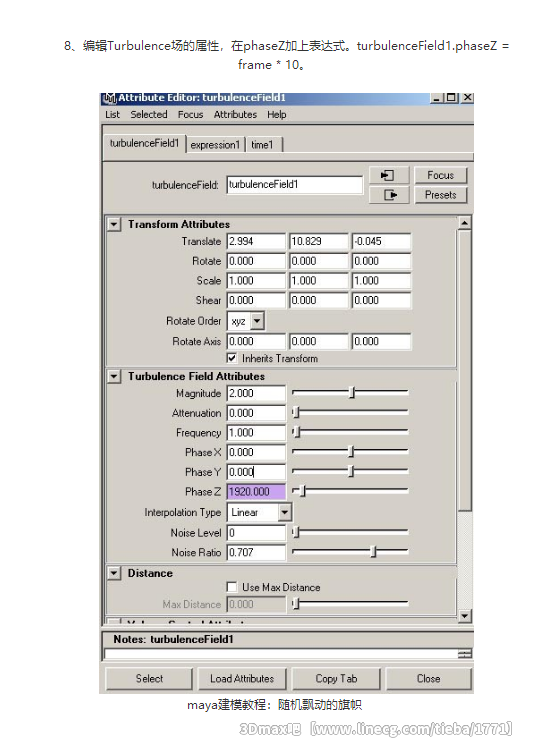This screenshot has width=552, height=748.
Task: Click the Rotate Axis X field
Action: click(x=256, y=342)
